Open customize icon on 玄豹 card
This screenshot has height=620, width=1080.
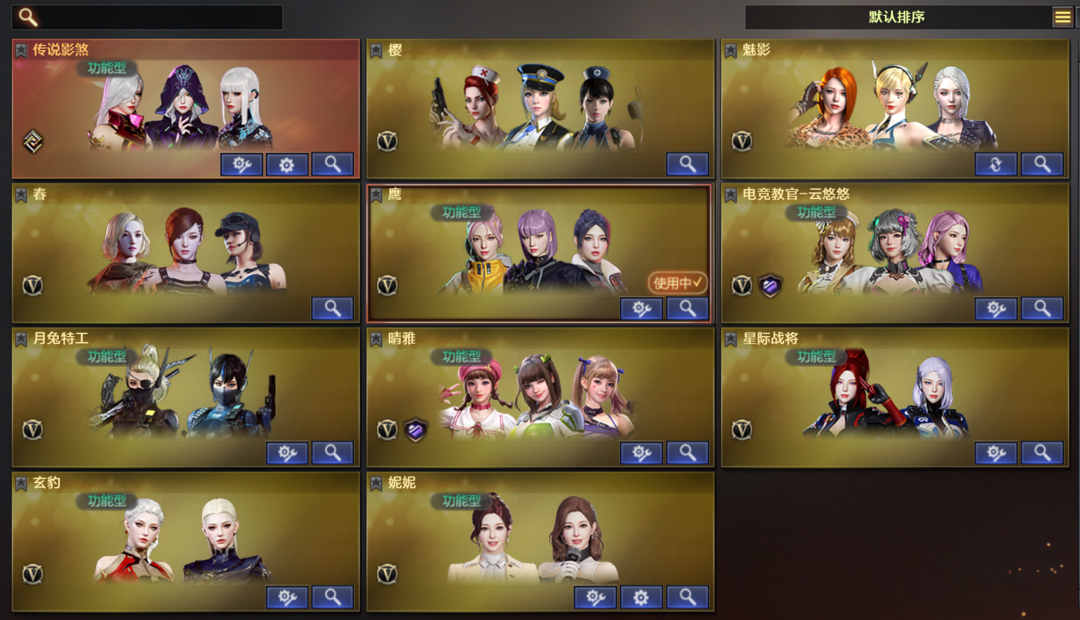pyautogui.click(x=287, y=597)
